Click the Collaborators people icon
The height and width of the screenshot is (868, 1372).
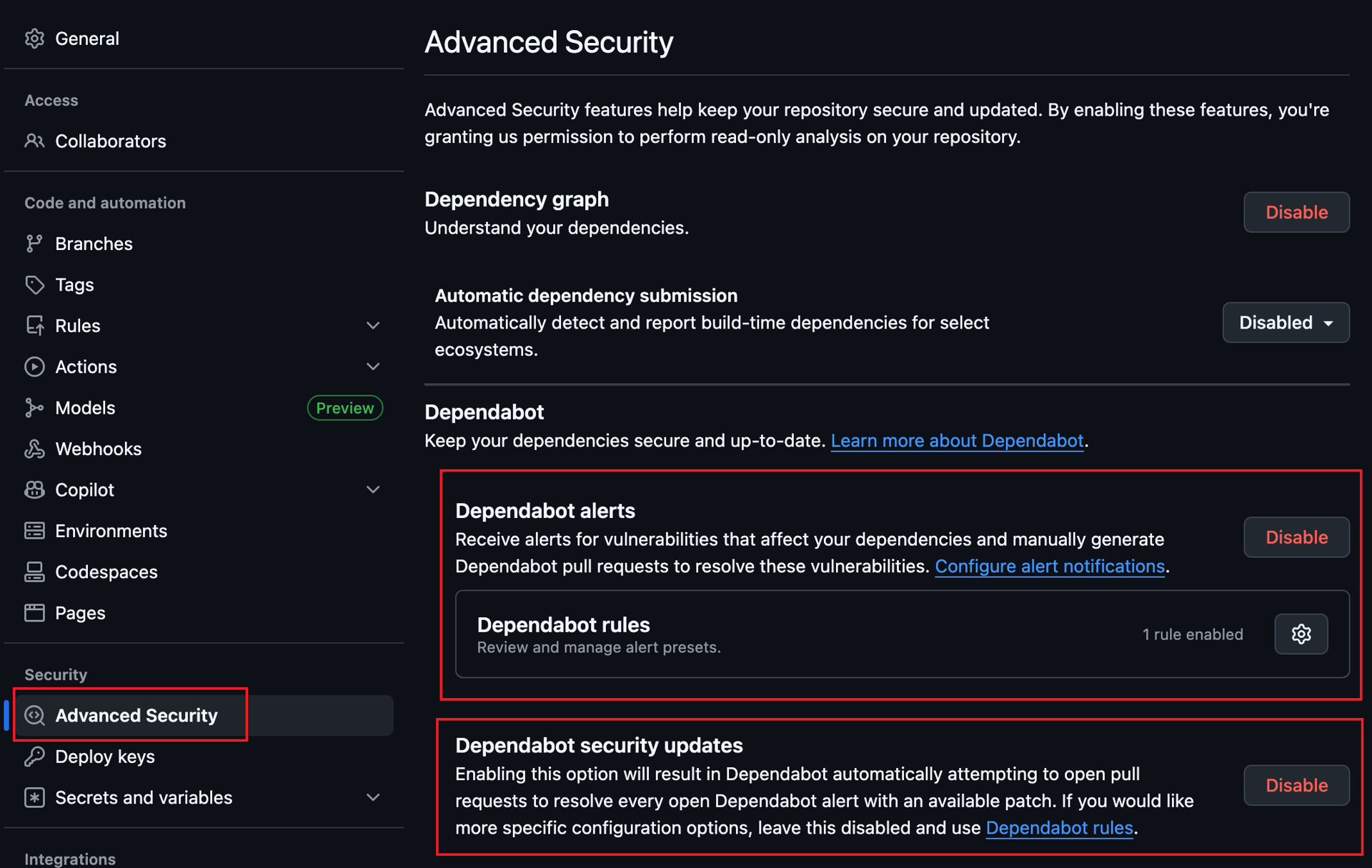34,141
